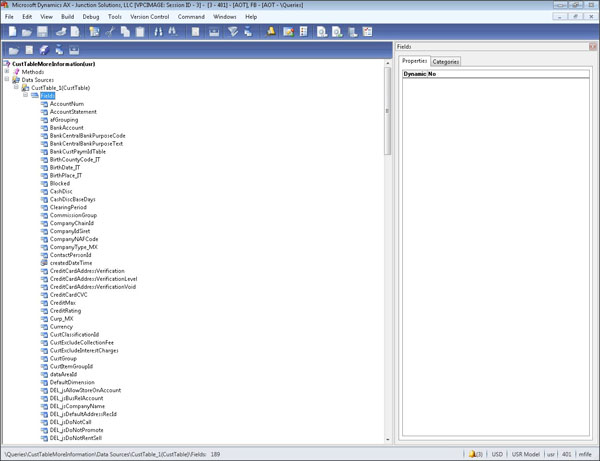The image size is (600, 461).
Task: Open the Version Control menu
Action: (149, 17)
